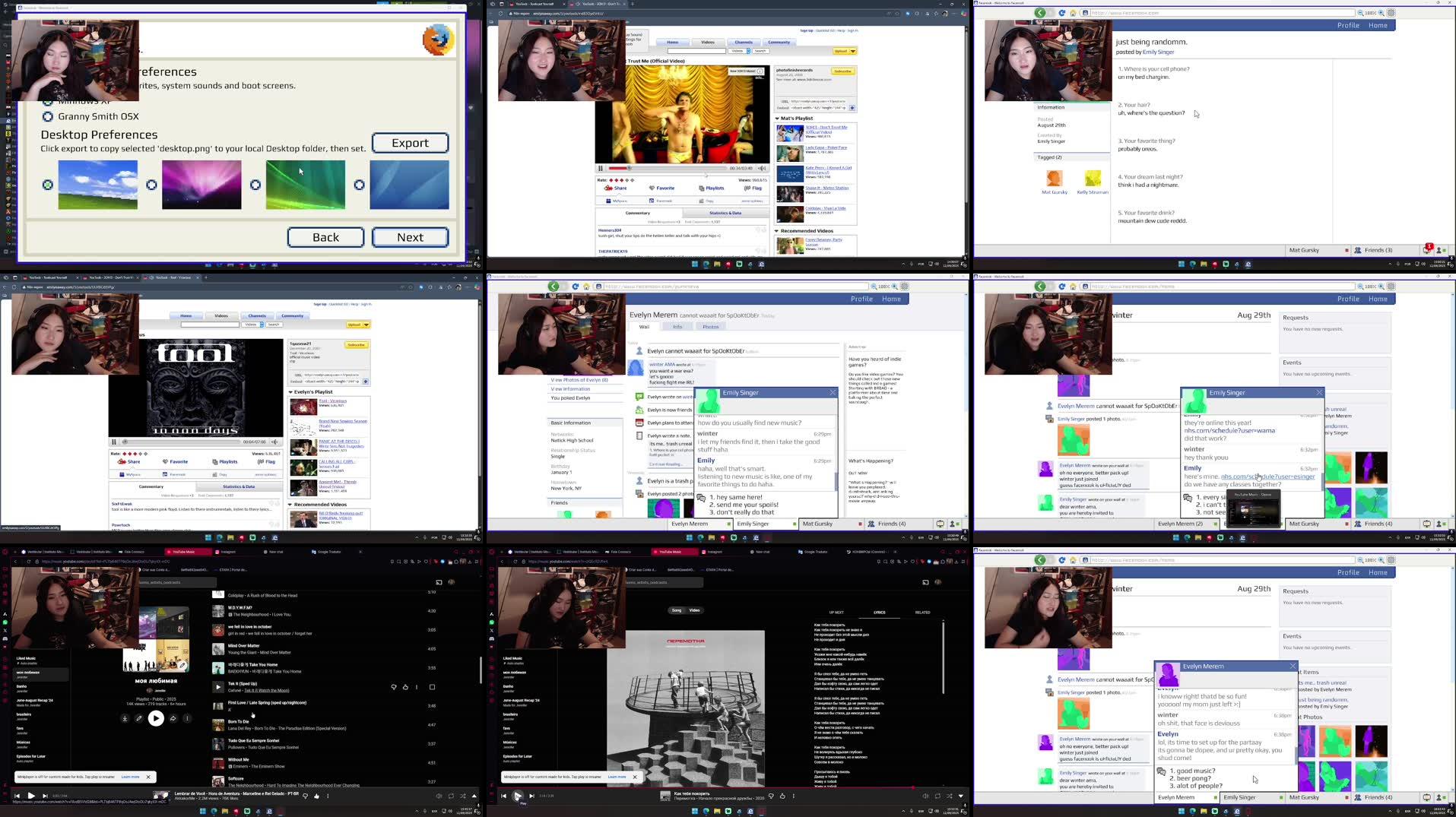1456x817 pixels.
Task: Open the nhs.com/schedule?user=esinger link in chat
Action: pos(1267,477)
